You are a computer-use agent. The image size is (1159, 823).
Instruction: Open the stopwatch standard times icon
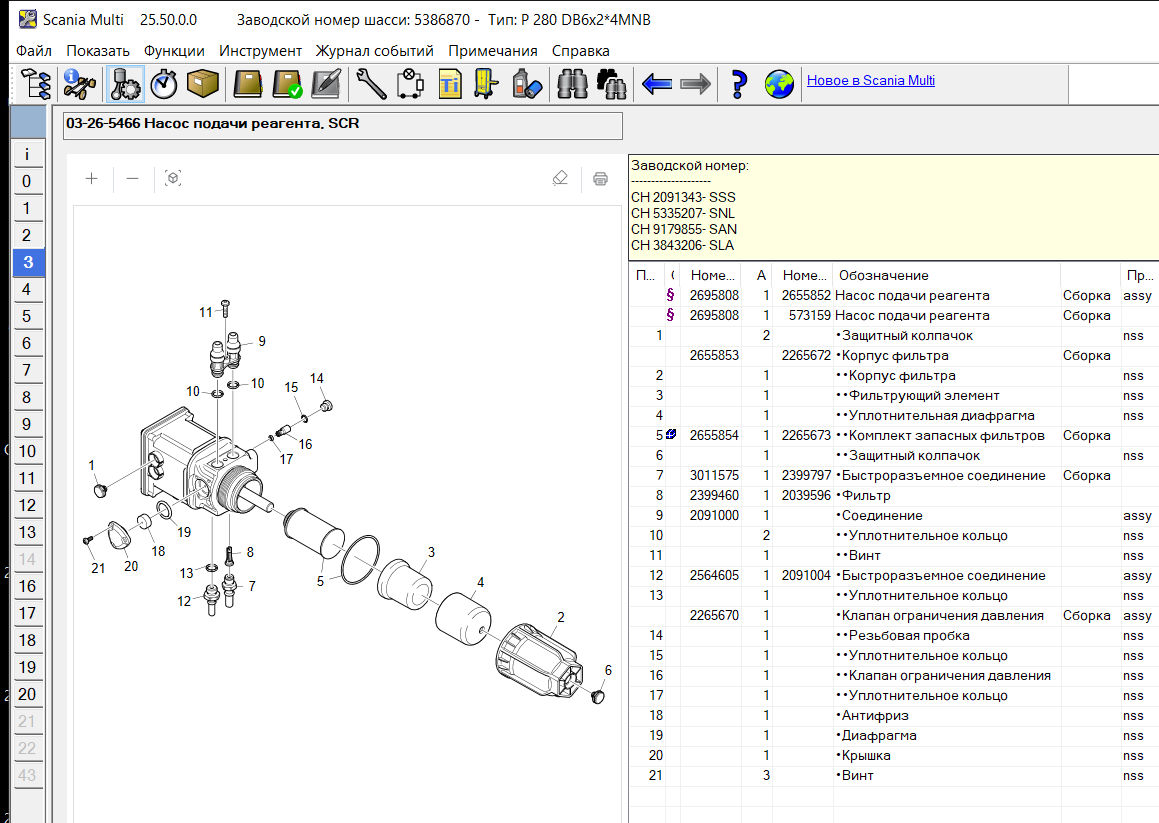tap(163, 84)
